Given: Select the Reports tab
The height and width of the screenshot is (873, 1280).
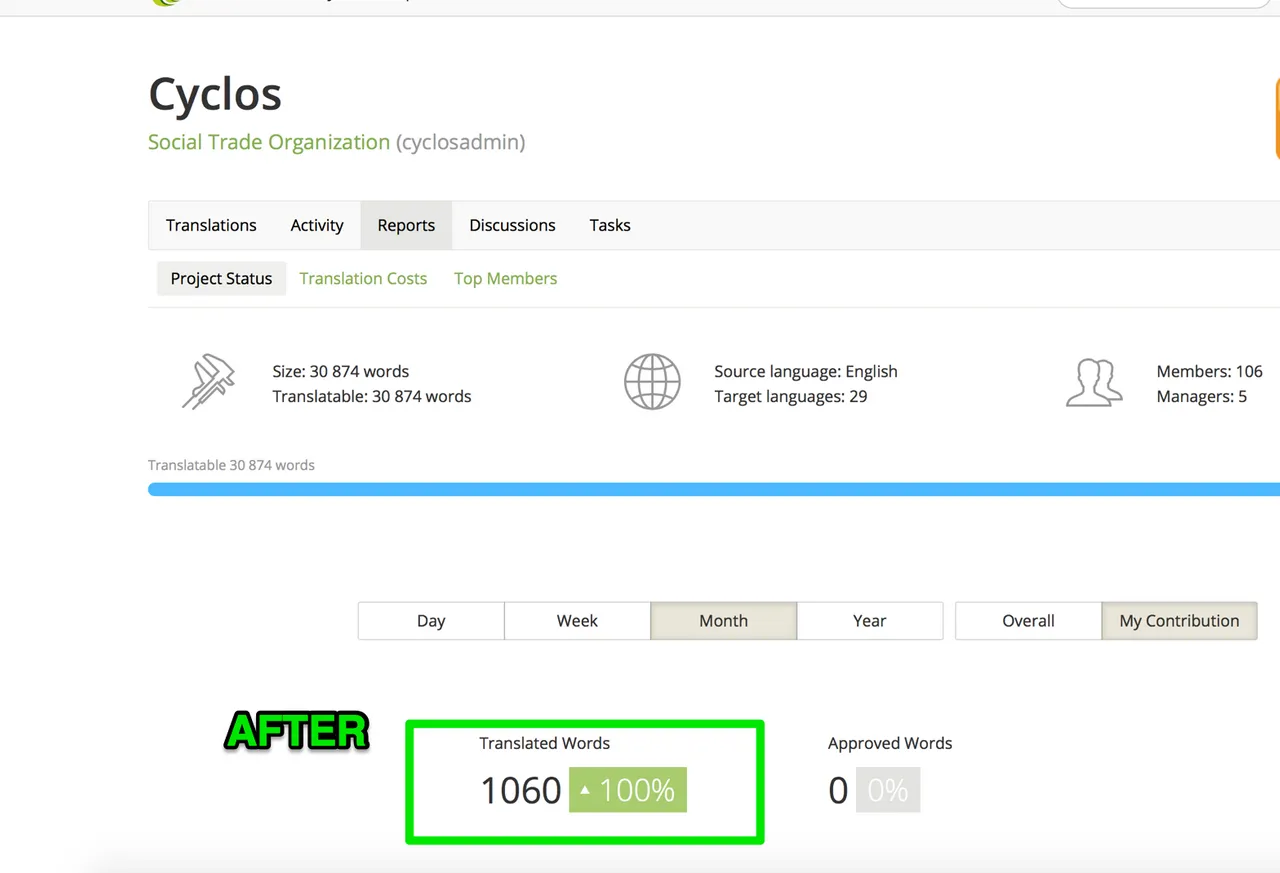Looking at the screenshot, I should 406,225.
